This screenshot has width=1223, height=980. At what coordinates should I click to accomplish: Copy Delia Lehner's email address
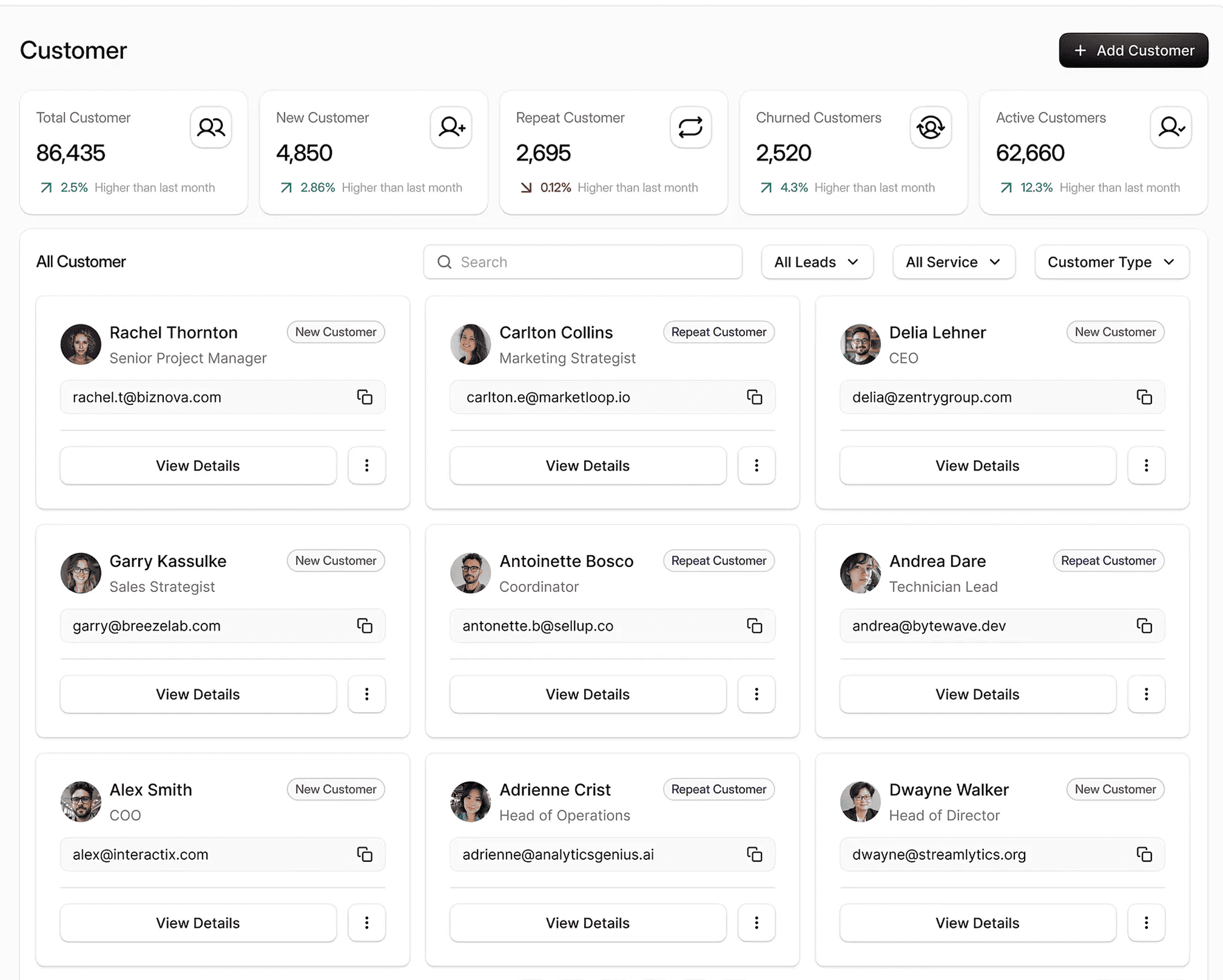[x=1144, y=397]
